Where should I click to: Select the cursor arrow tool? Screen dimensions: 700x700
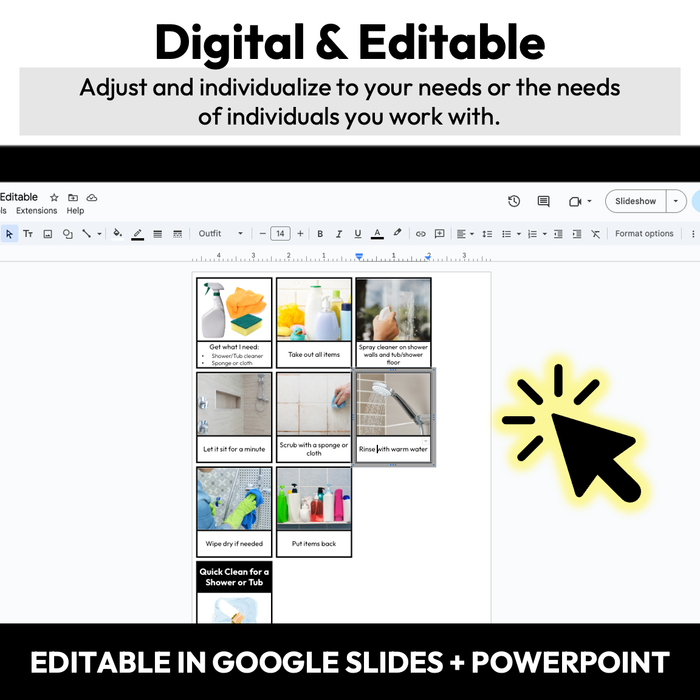[10, 234]
